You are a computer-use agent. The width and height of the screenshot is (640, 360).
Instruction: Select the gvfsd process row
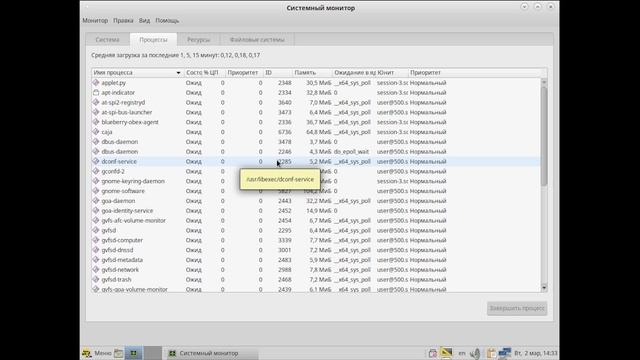pos(316,230)
